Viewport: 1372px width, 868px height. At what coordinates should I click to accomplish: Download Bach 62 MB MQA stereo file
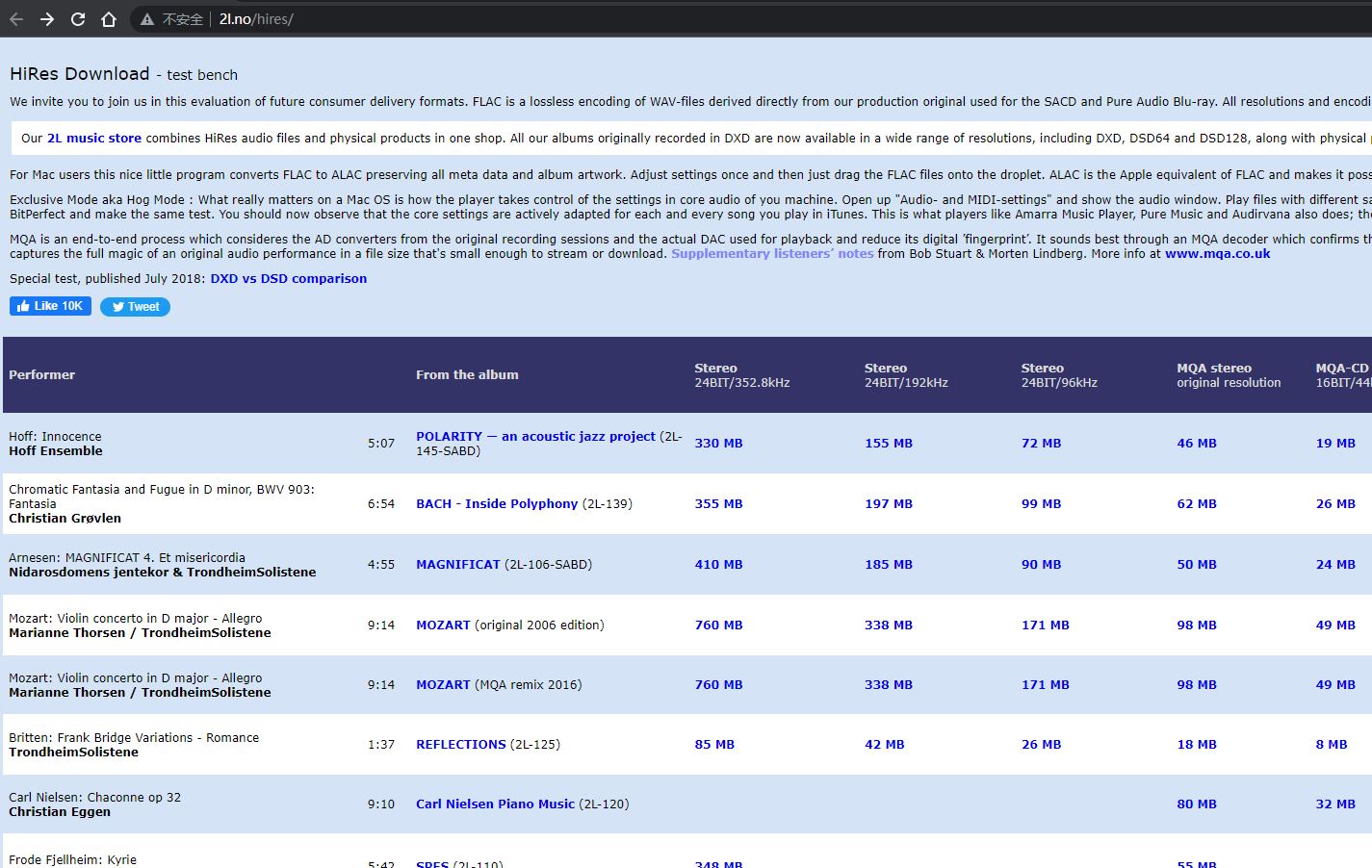pyautogui.click(x=1196, y=504)
